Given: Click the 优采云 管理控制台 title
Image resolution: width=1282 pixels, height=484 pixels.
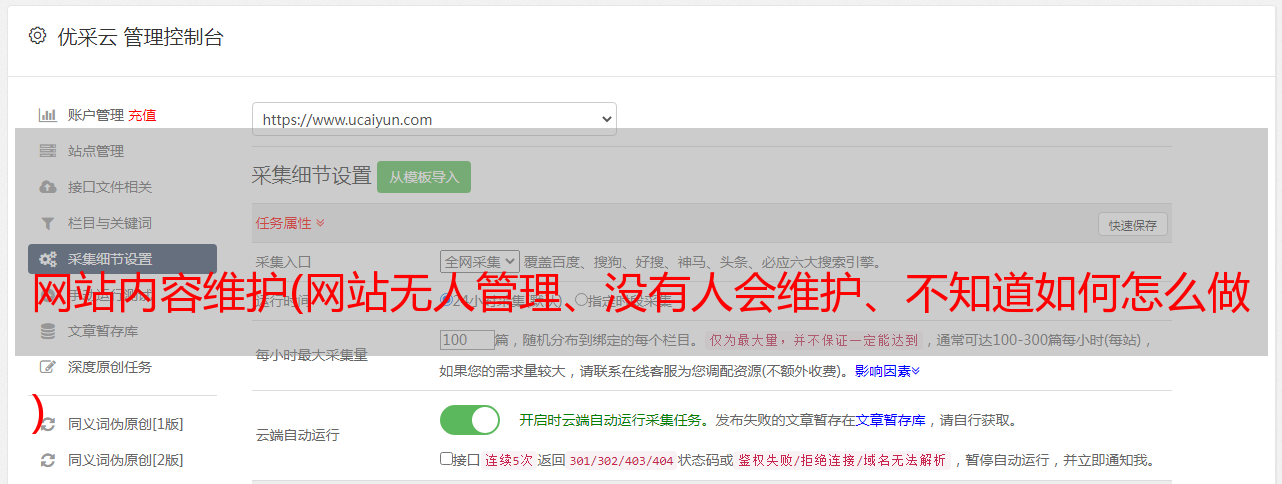Looking at the screenshot, I should click(140, 37).
